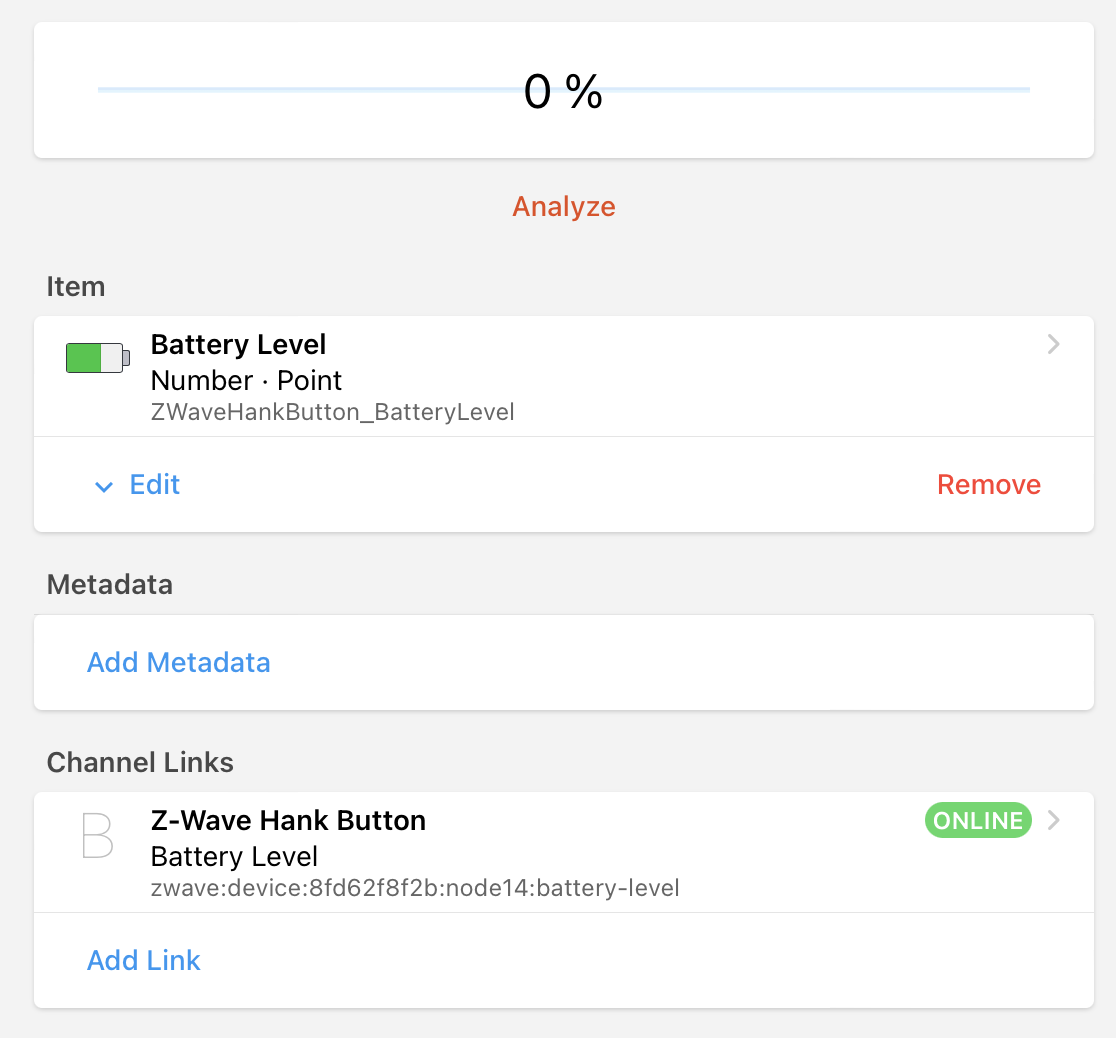Click the Metadata section header
This screenshot has width=1116, height=1038.
click(x=110, y=585)
